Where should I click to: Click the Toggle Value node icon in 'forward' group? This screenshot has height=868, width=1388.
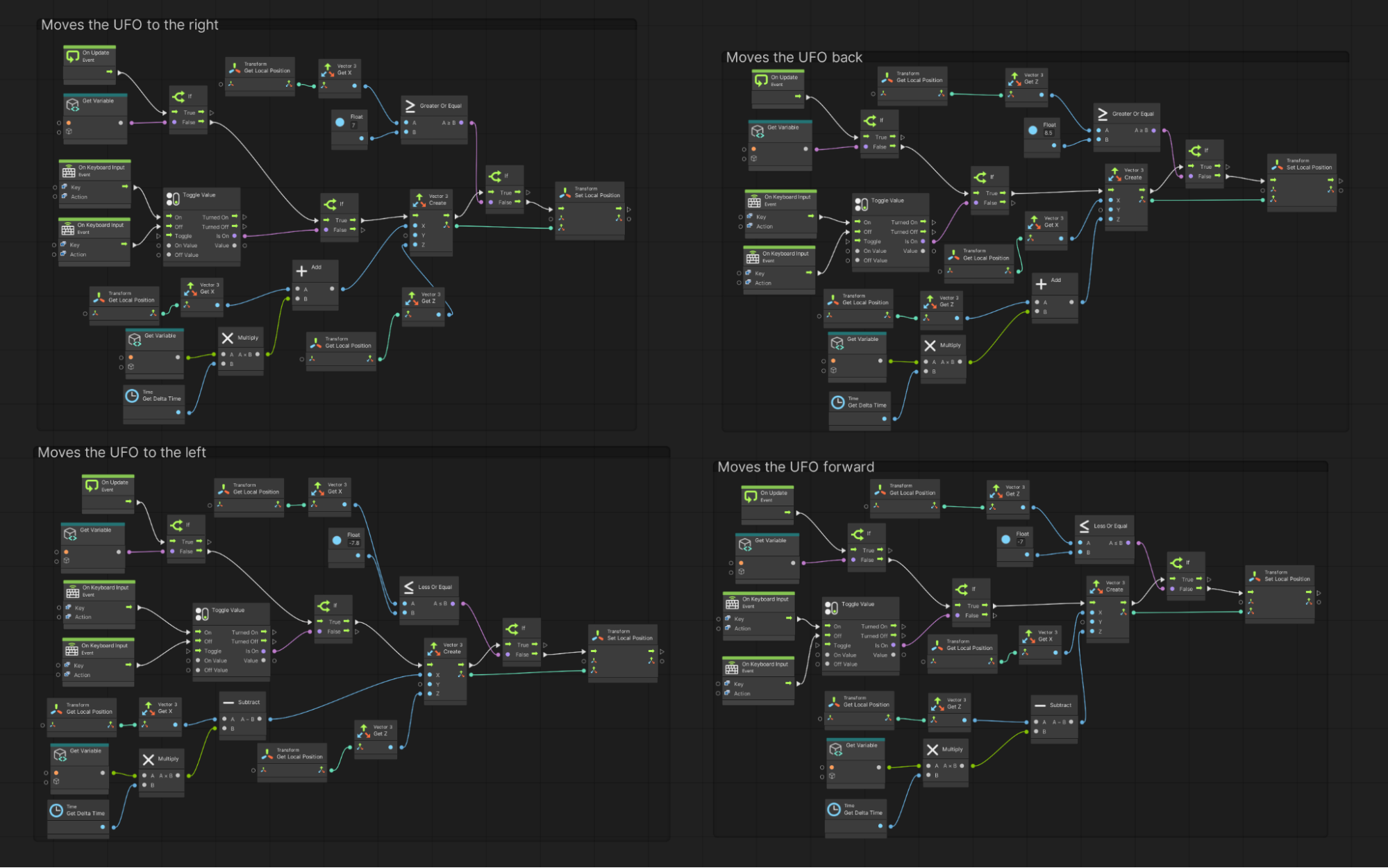pos(831,608)
